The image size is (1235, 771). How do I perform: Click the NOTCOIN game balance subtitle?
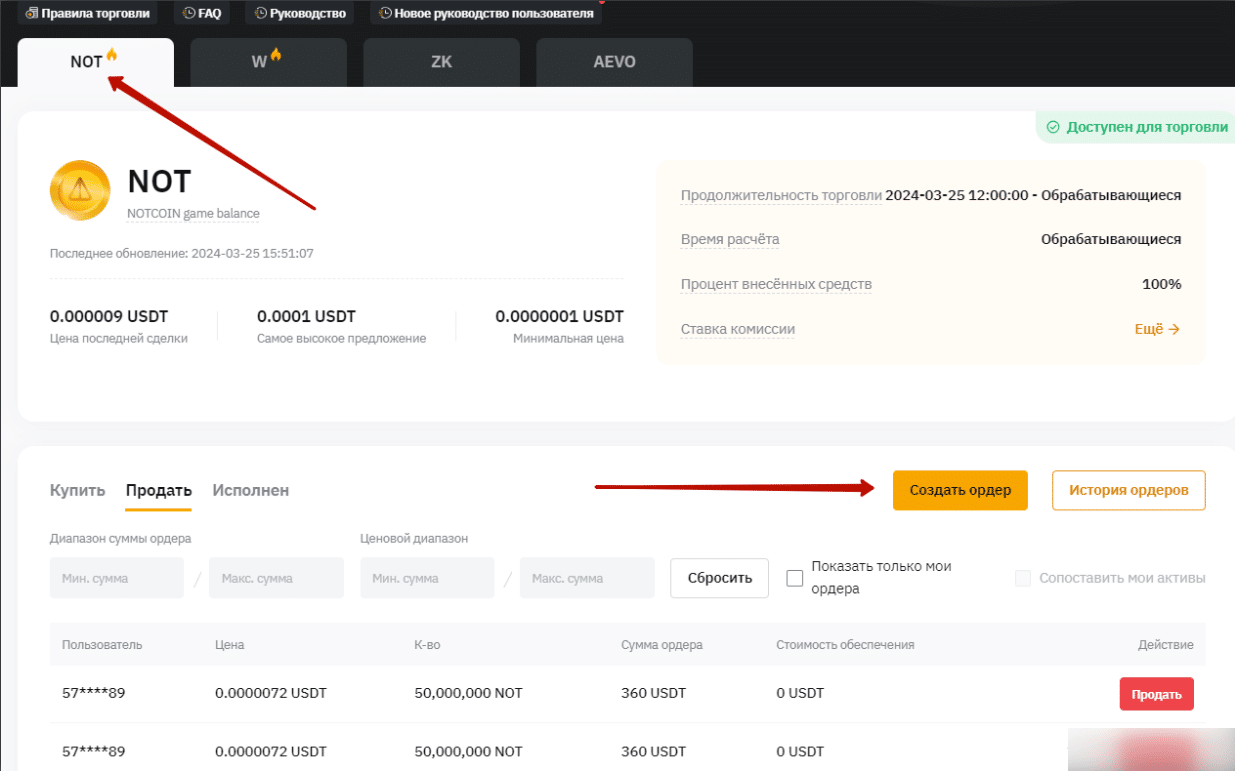pyautogui.click(x=193, y=213)
